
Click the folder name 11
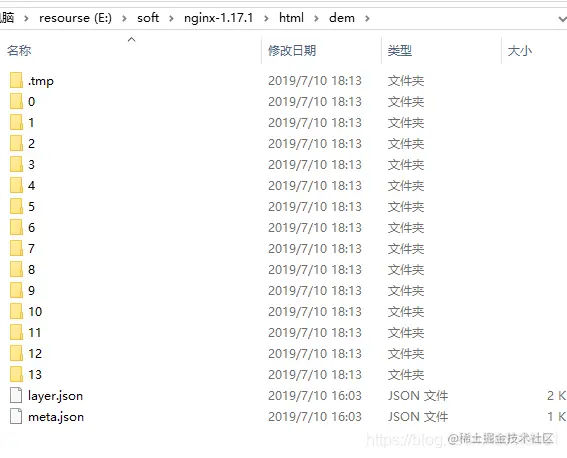point(35,332)
